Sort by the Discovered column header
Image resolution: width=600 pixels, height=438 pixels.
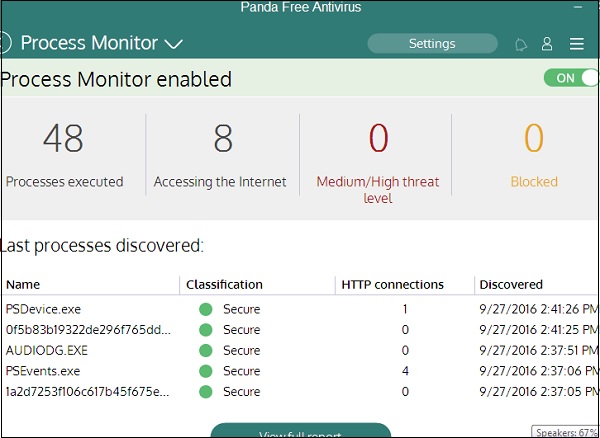pyautogui.click(x=511, y=285)
